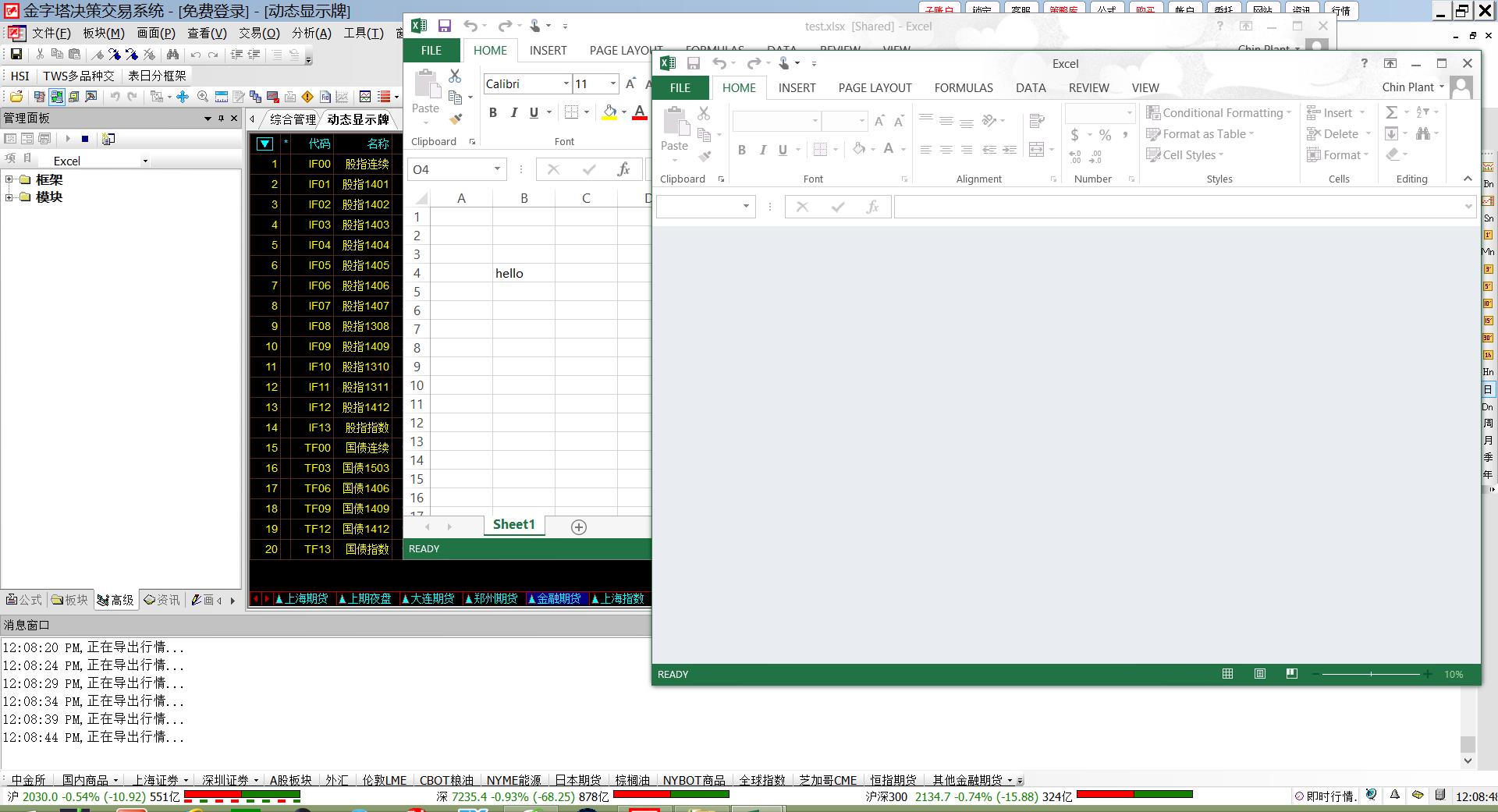Click the Excel zoom slider handle
This screenshot has height=812, width=1498.
1371,674
